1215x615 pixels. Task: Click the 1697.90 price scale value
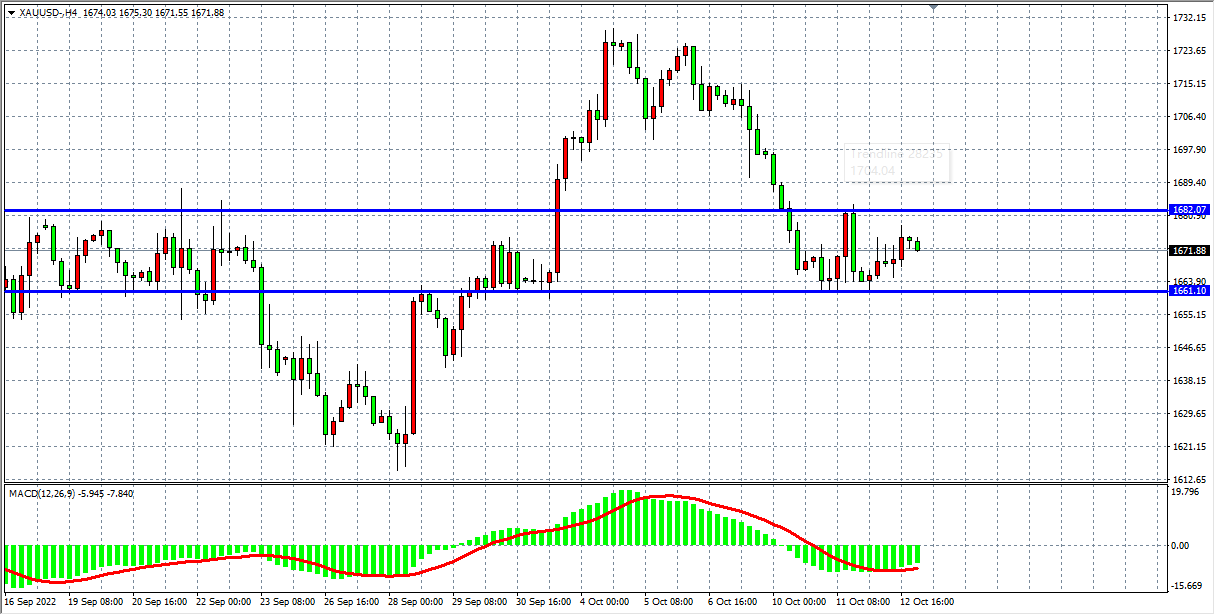(1188, 150)
